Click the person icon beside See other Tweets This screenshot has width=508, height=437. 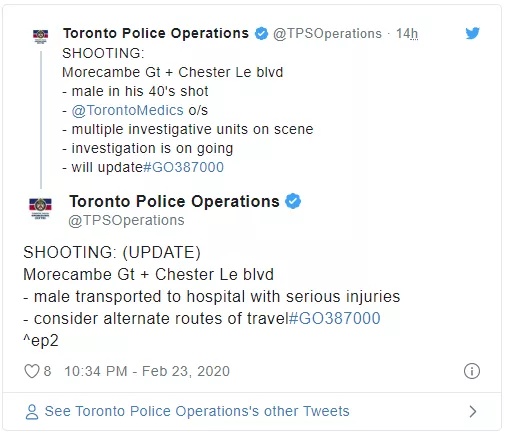[32, 412]
